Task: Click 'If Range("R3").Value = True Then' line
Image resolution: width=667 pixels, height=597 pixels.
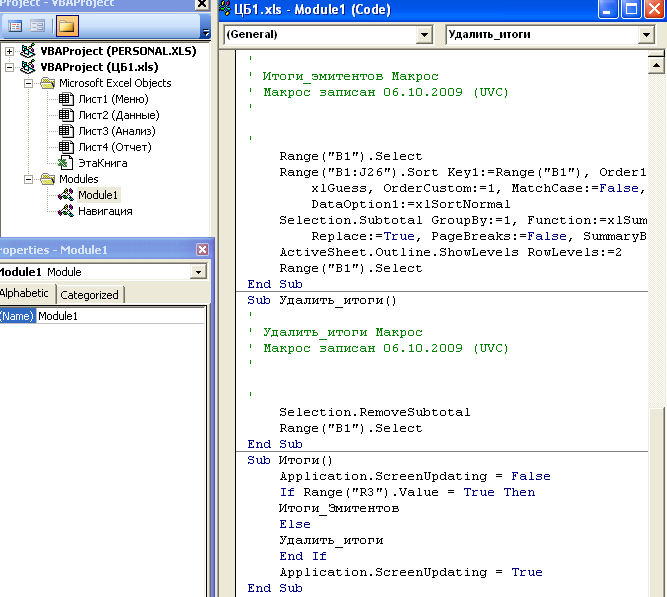Action: click(x=407, y=492)
